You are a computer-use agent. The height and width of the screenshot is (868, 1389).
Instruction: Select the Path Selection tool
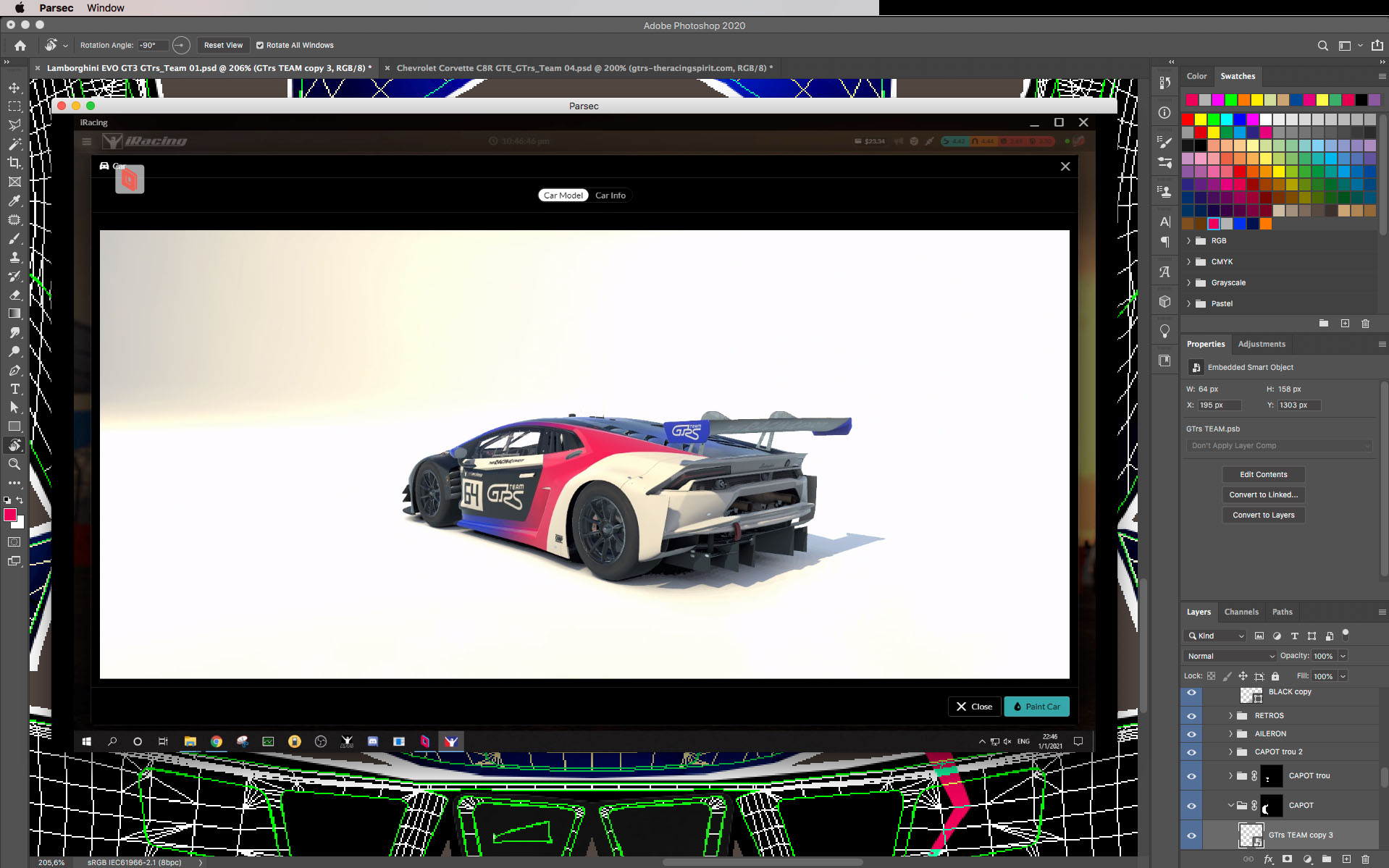click(x=14, y=408)
